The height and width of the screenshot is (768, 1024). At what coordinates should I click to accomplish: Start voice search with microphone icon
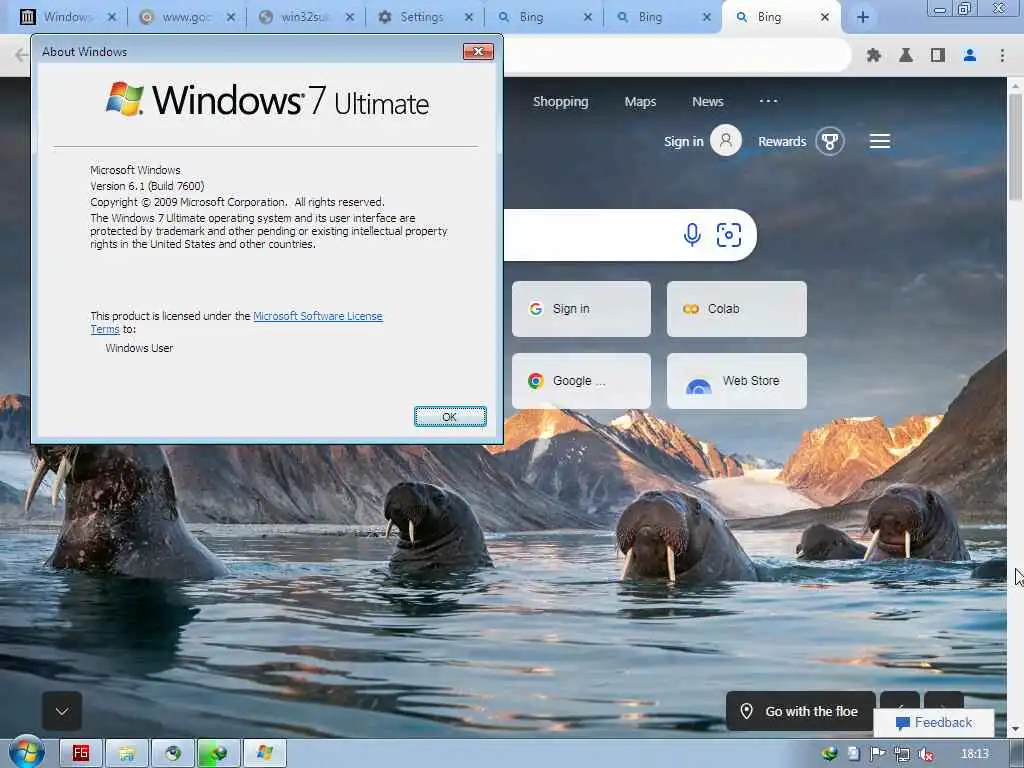pyautogui.click(x=692, y=234)
